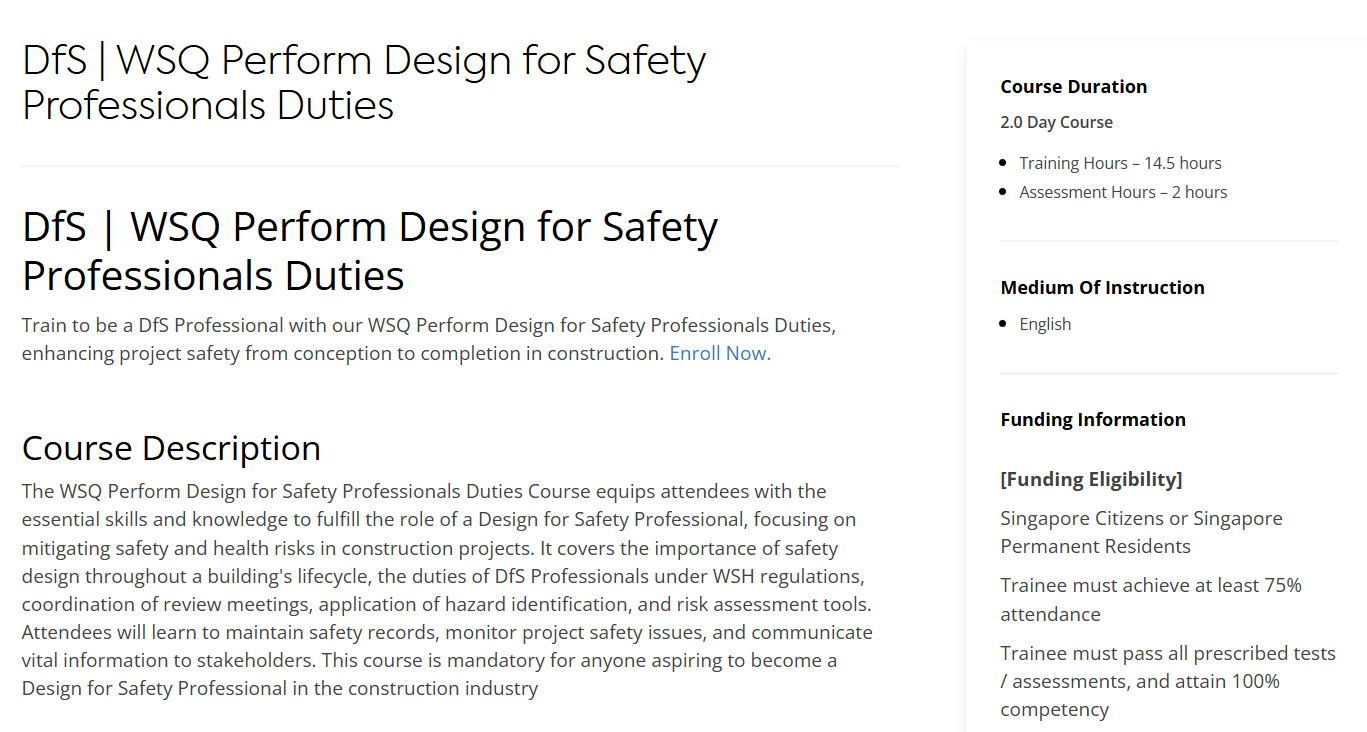Click bullet point before Training Hours

click(1003, 163)
